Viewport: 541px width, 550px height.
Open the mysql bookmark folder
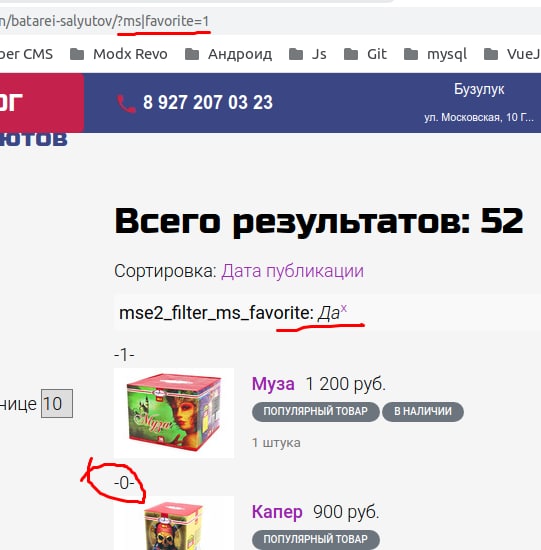pos(435,54)
